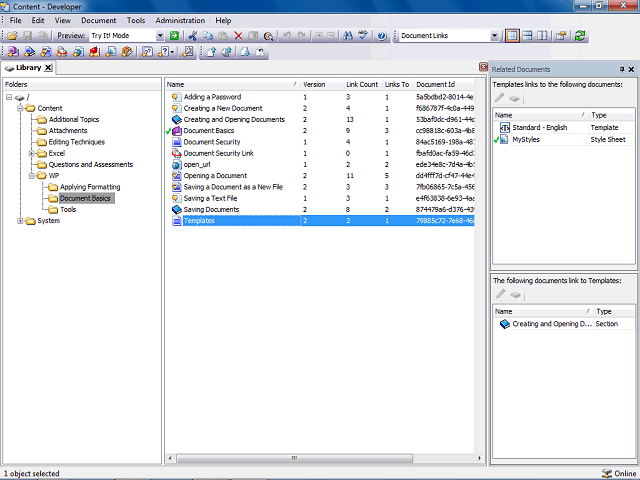Click the Check Out down-arrow document icon
Viewport: 640px width, 480px height.
[x=245, y=52]
